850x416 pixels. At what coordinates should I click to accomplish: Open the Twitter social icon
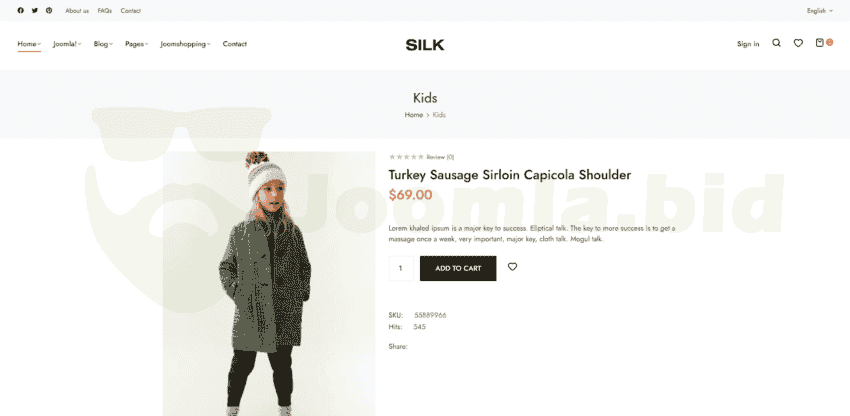click(x=35, y=10)
